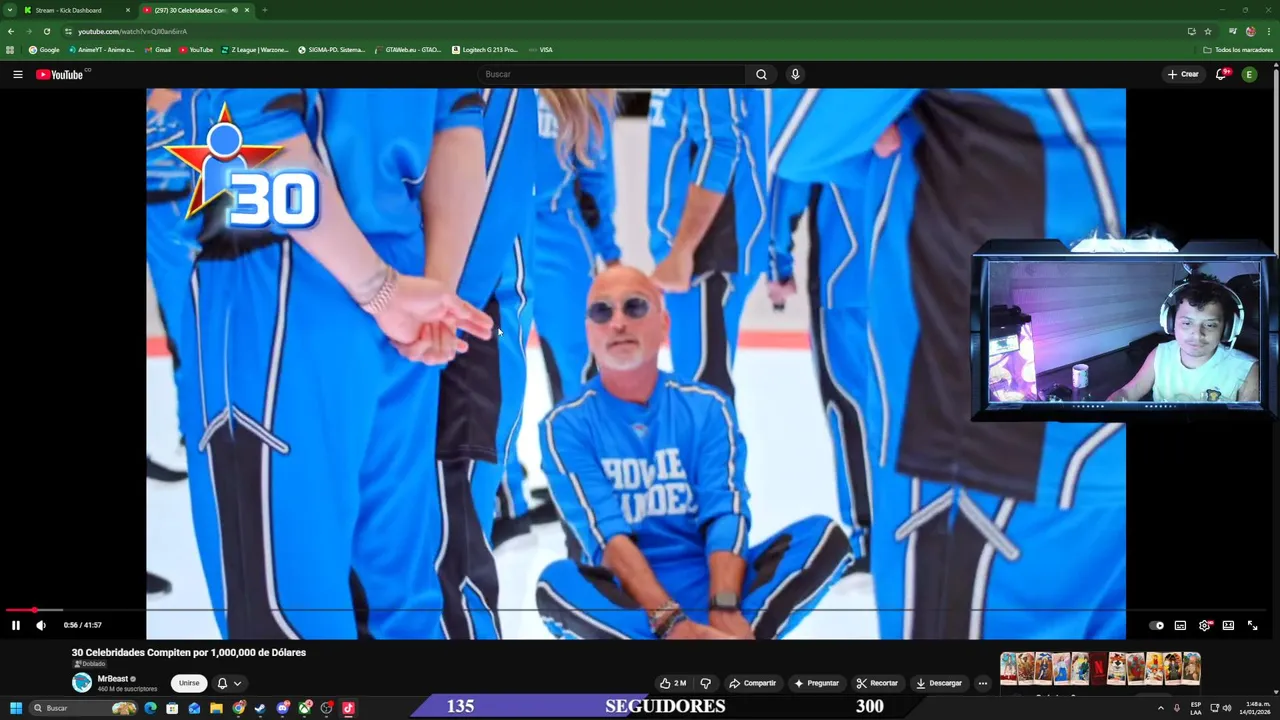Image resolution: width=1280 pixels, height=720 pixels.
Task: Open Todos los marcadores folder
Action: [x=1238, y=49]
